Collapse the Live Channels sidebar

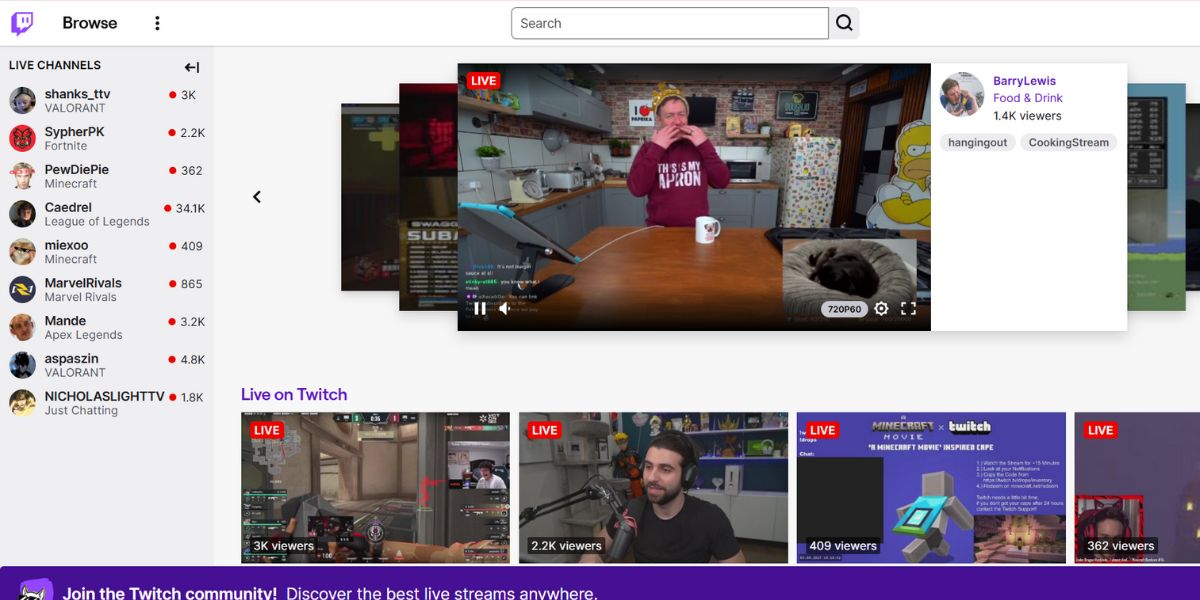(x=192, y=65)
